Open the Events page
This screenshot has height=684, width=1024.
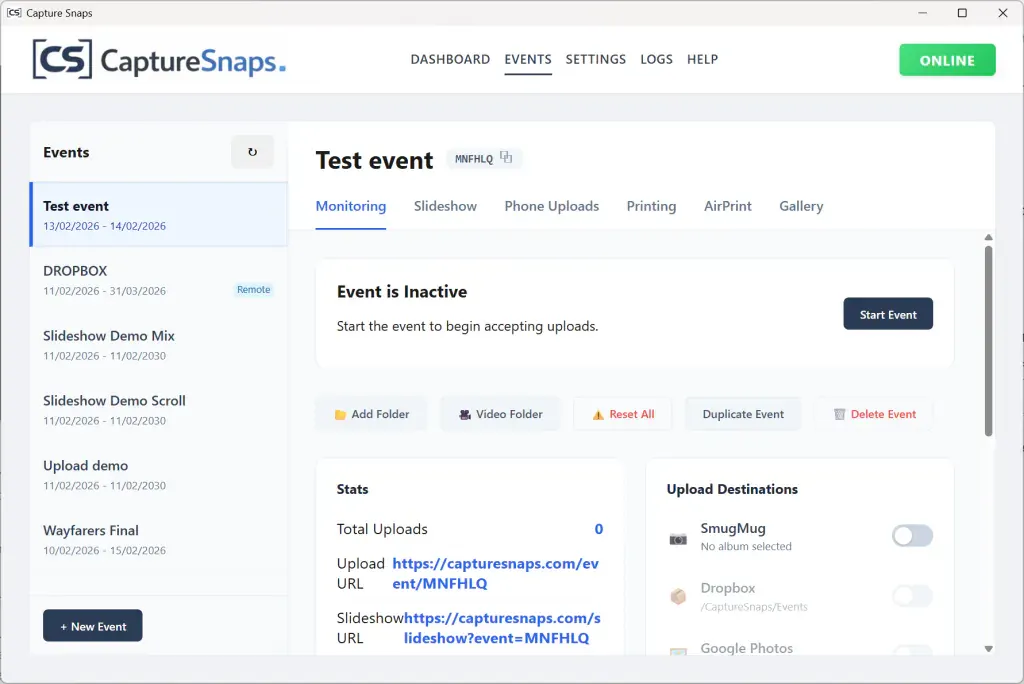528,59
